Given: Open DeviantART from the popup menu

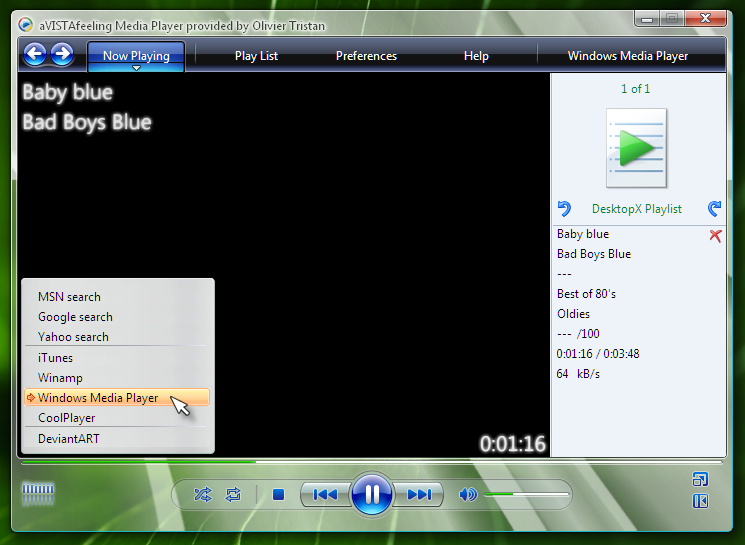Looking at the screenshot, I should pyautogui.click(x=117, y=439).
